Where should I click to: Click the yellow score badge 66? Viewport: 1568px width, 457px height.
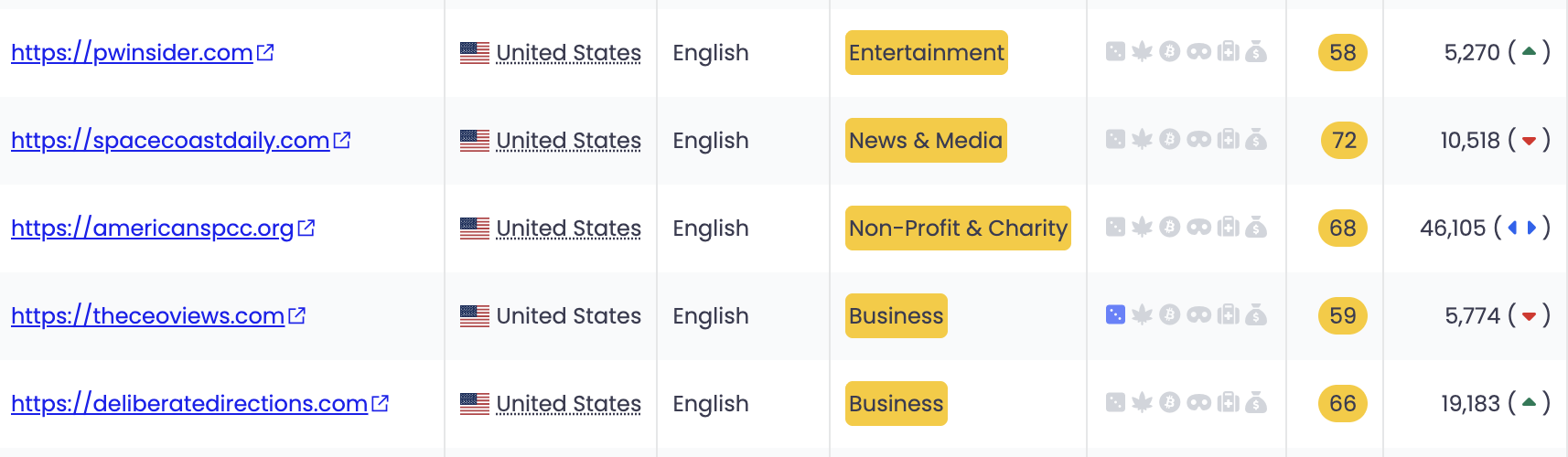click(x=1342, y=404)
